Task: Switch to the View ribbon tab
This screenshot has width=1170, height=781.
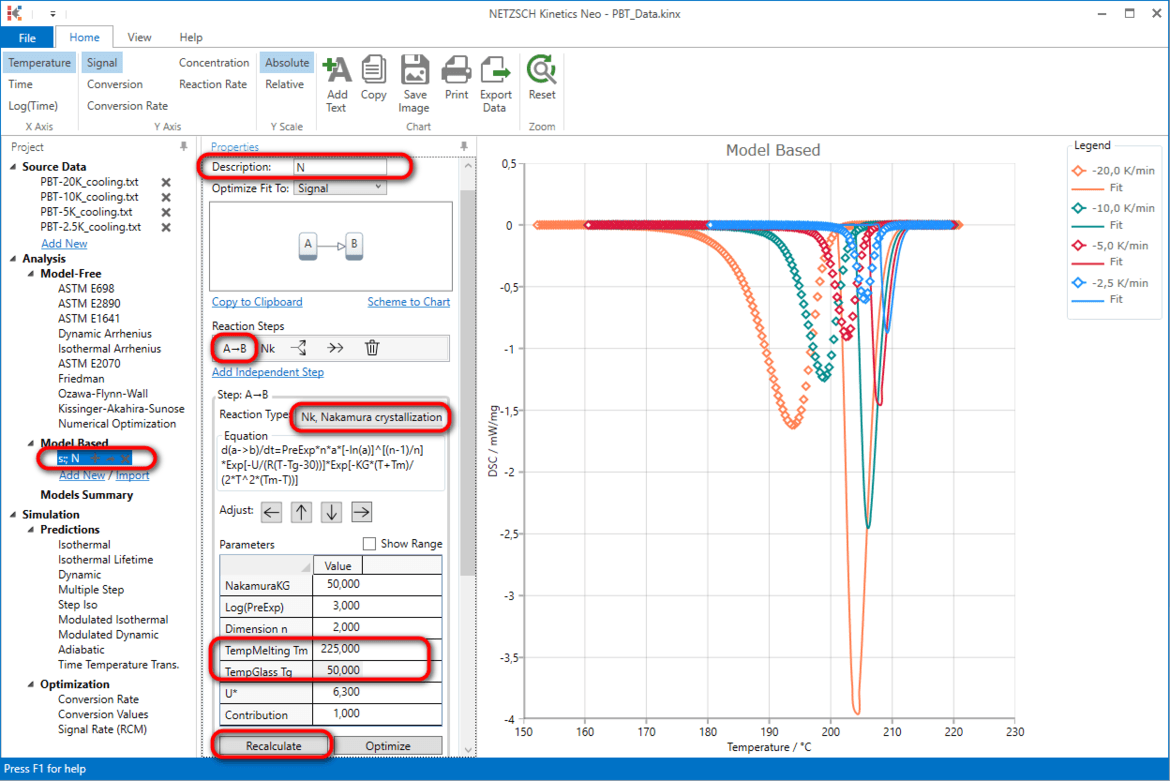Action: pos(139,37)
